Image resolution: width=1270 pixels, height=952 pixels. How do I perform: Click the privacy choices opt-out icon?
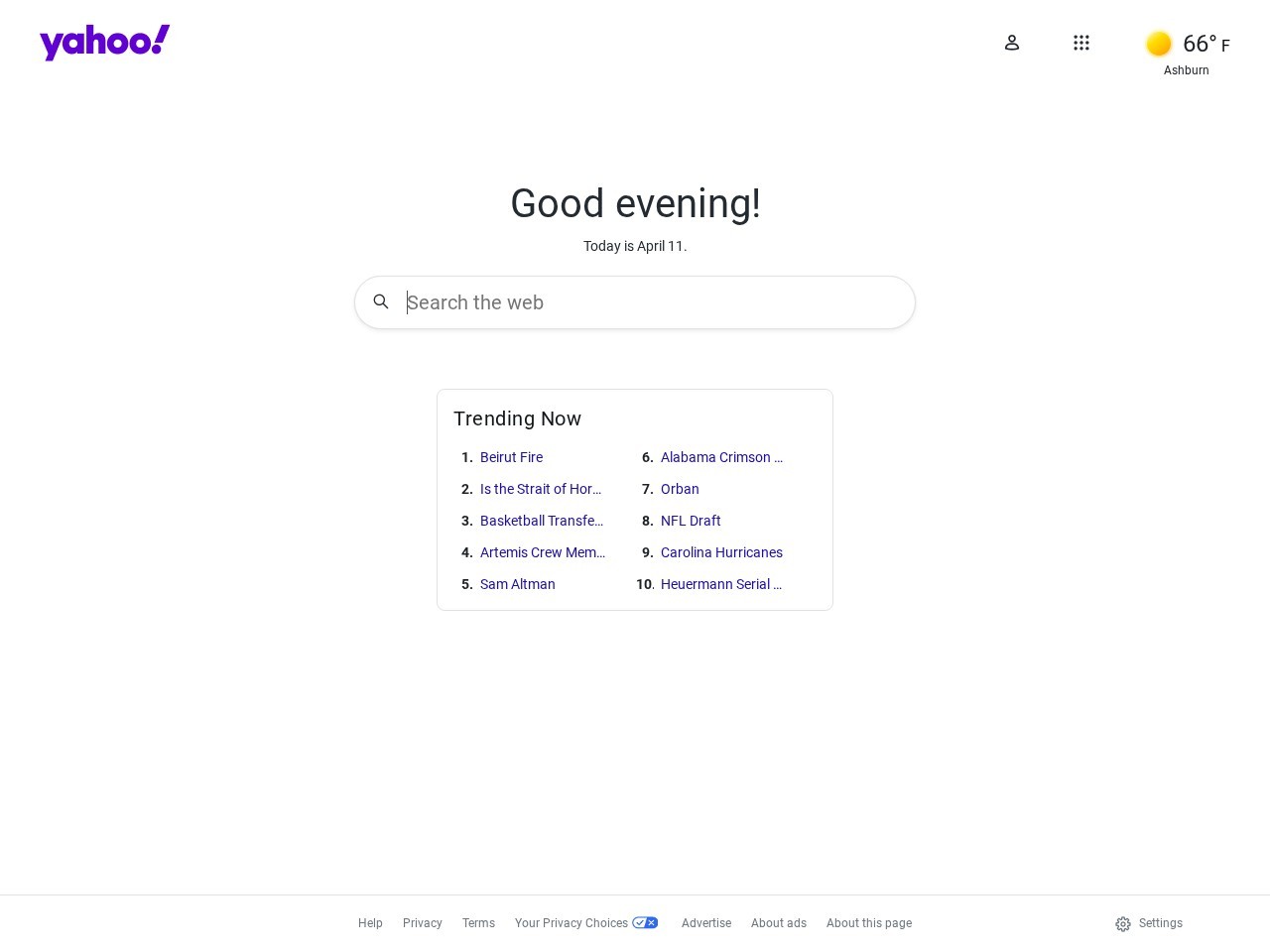point(645,922)
